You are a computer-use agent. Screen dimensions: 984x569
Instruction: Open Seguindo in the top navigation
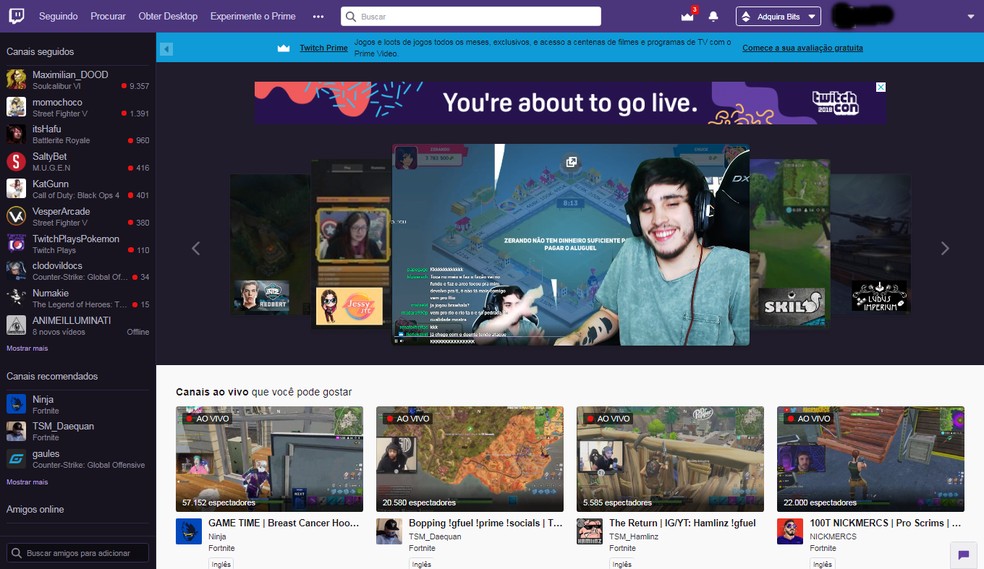(x=58, y=16)
